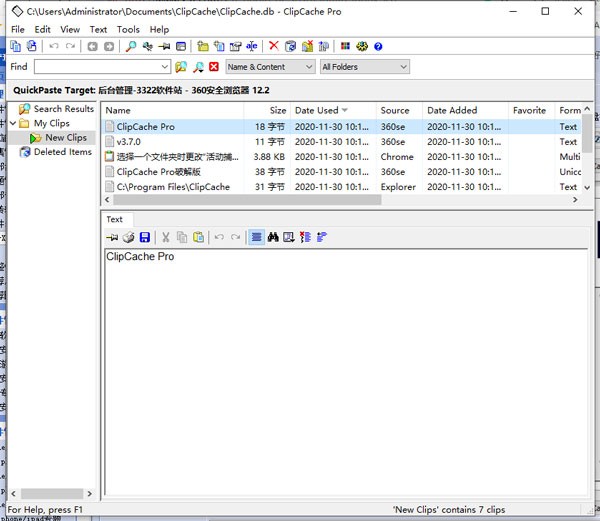
Task: Click inside the Find text field
Action: (x=101, y=67)
